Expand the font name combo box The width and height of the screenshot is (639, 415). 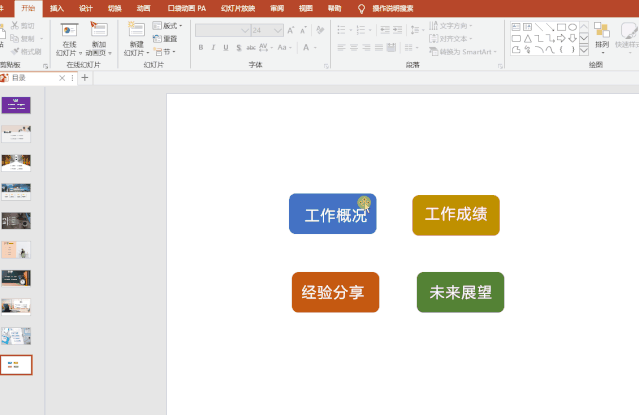coord(245,31)
